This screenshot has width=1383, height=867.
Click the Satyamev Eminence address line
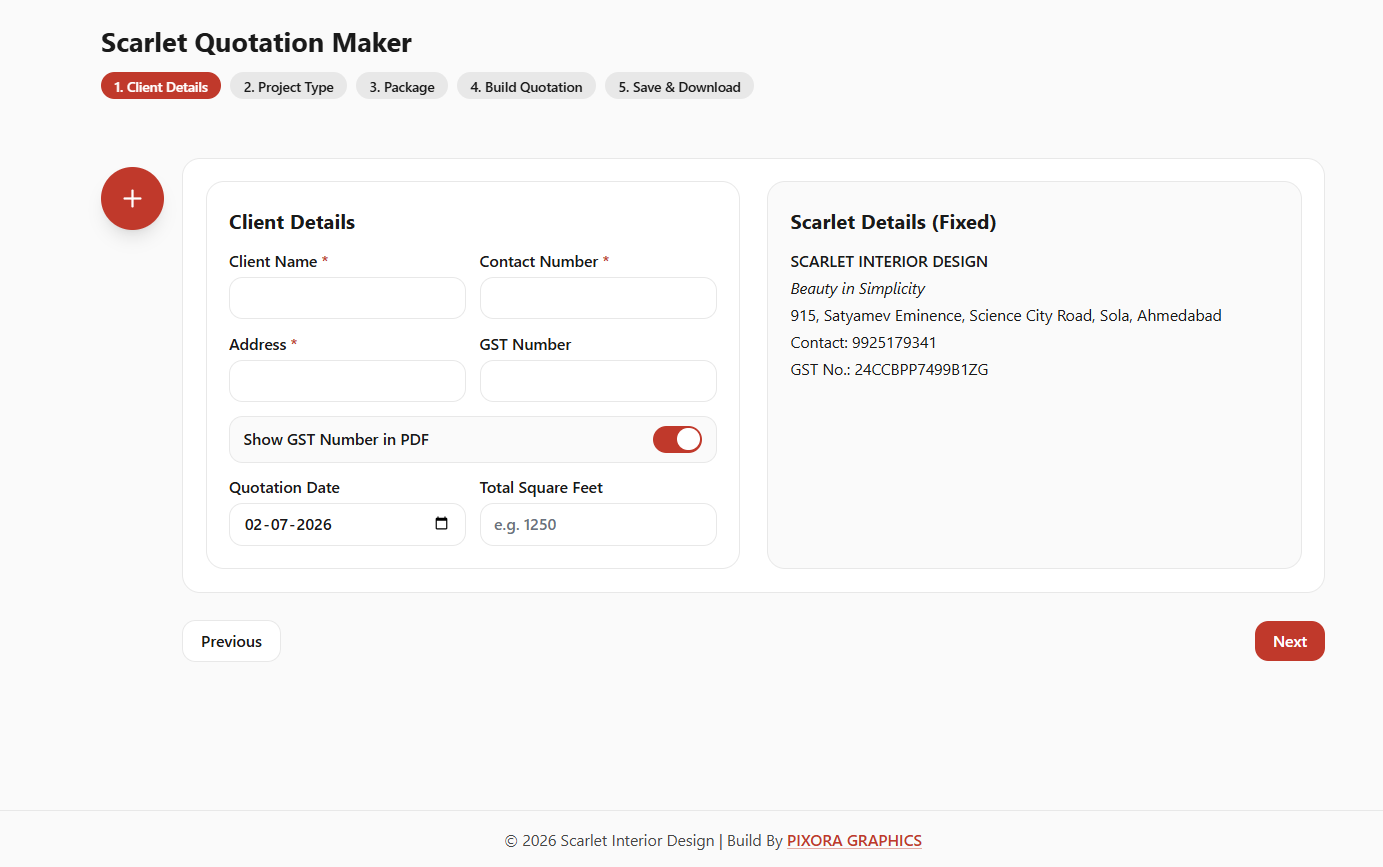point(1006,315)
